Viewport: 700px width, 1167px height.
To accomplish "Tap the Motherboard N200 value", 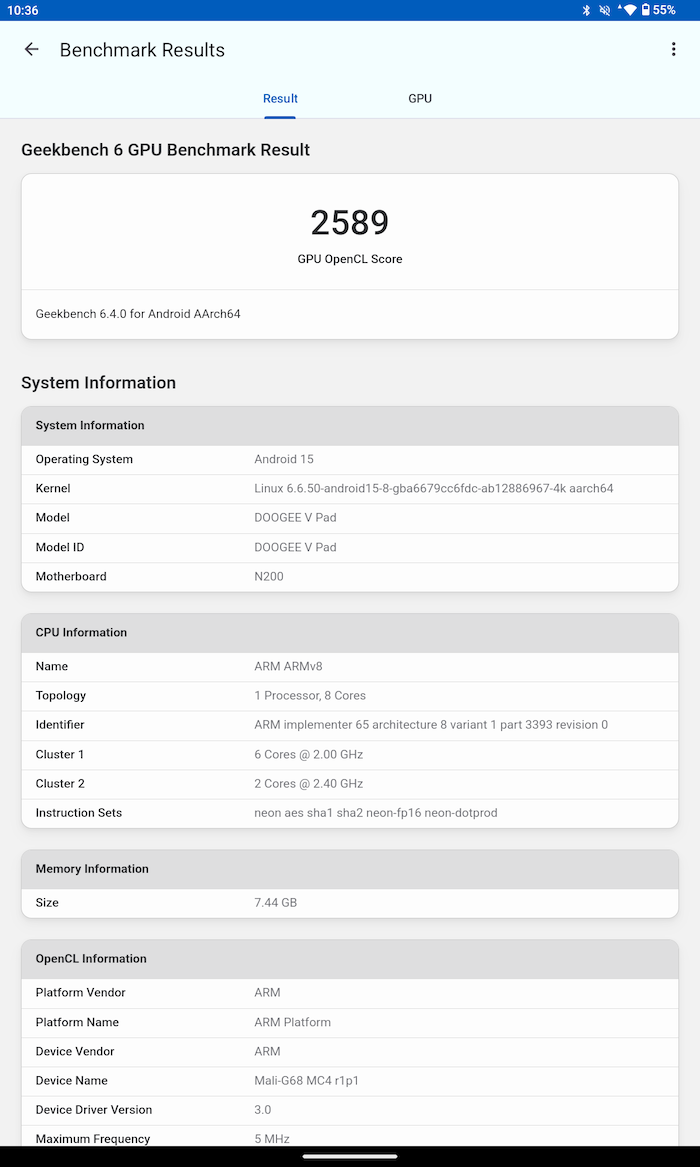I will 269,577.
